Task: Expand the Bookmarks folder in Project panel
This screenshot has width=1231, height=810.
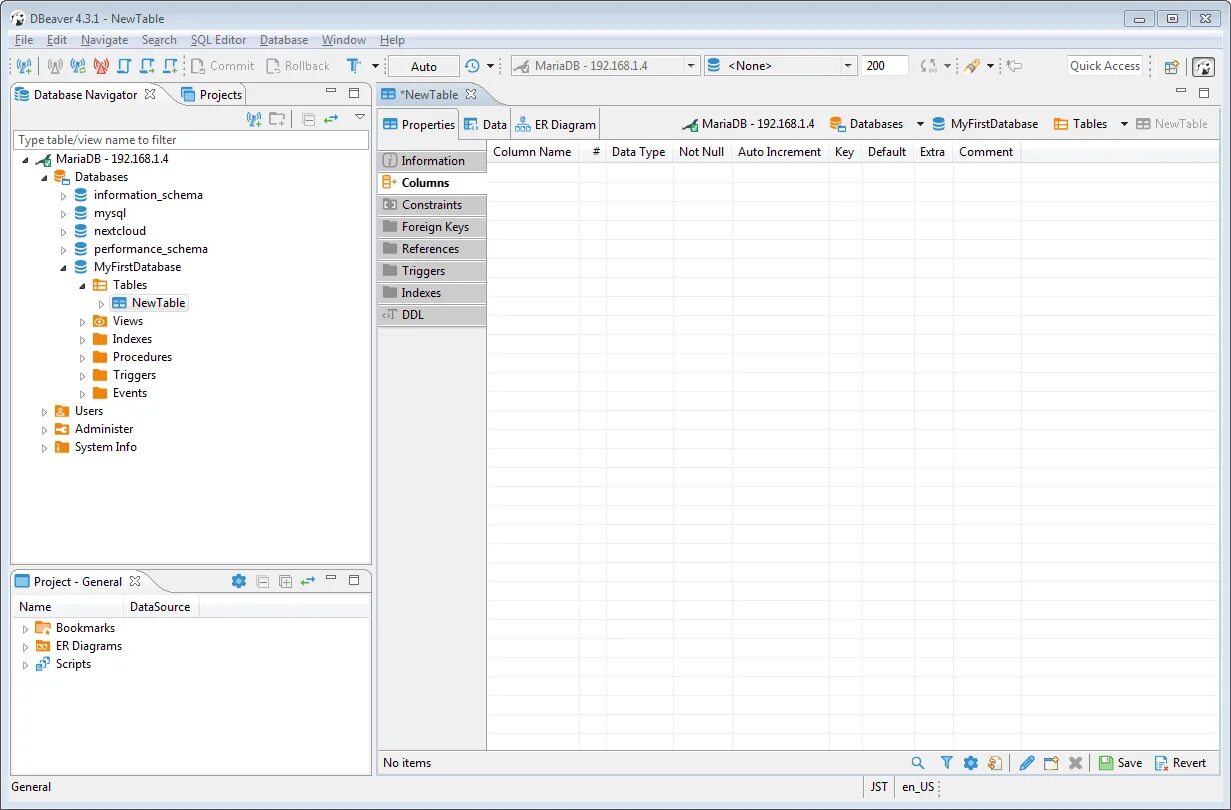Action: (25, 629)
